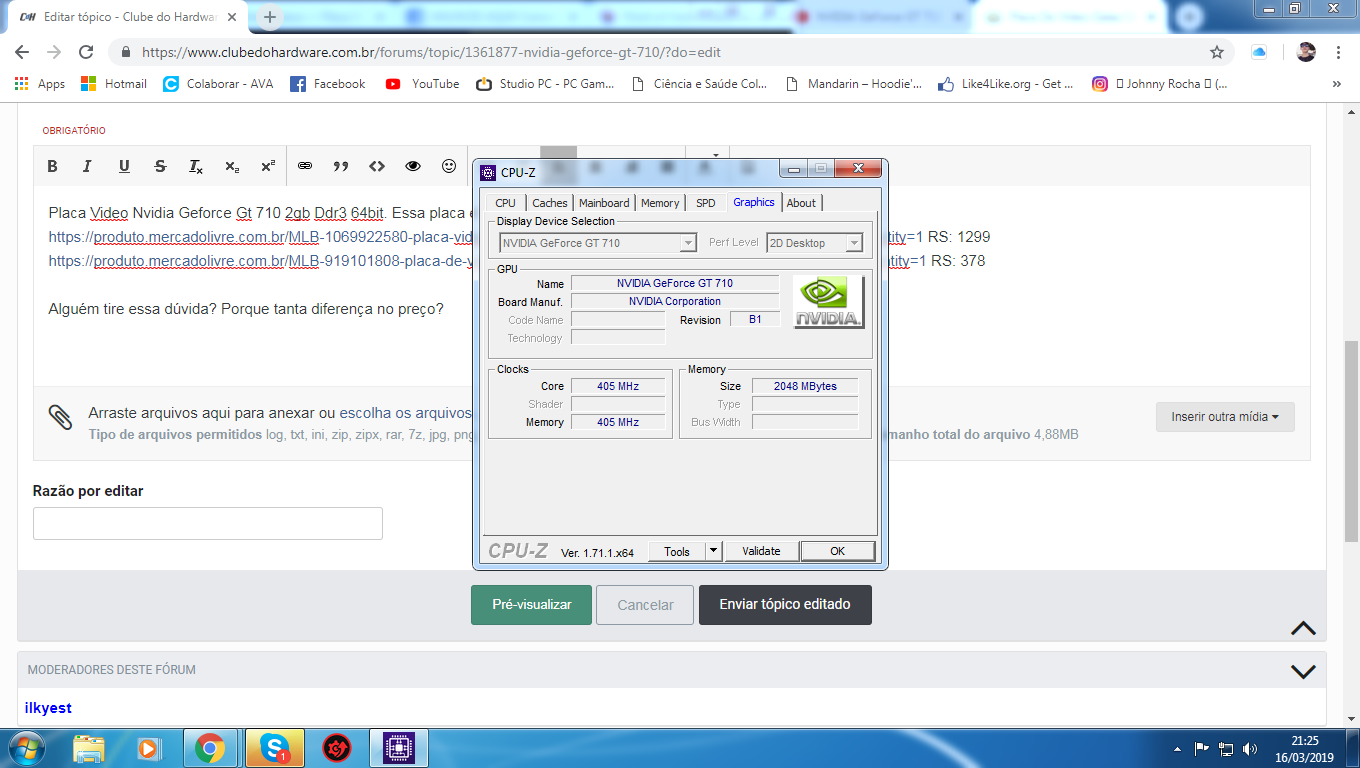Open moderator ilkyest profile link
Screen dimensions: 1360x768
pyautogui.click(x=48, y=708)
